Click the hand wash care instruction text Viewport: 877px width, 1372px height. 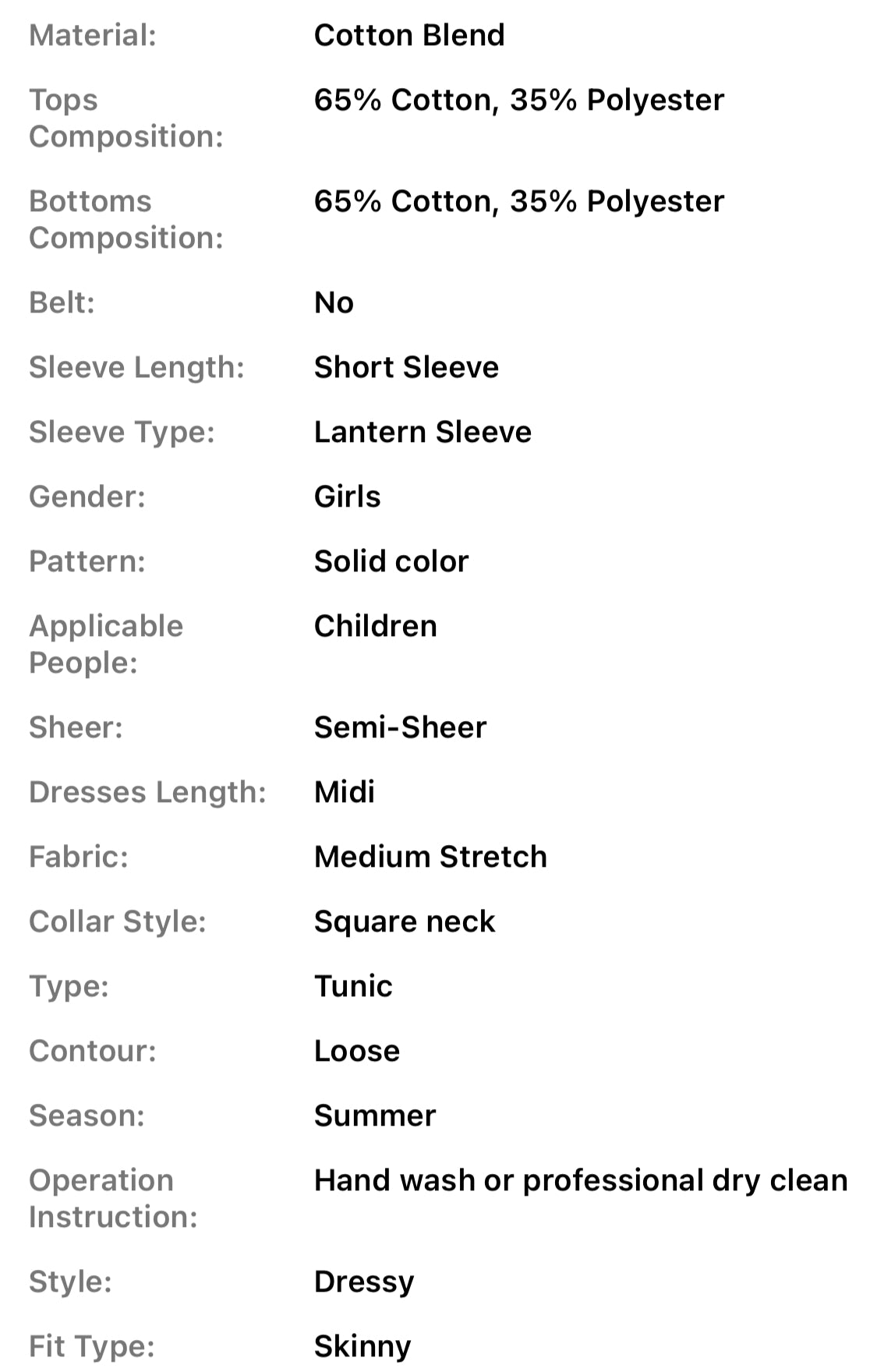tap(580, 1180)
